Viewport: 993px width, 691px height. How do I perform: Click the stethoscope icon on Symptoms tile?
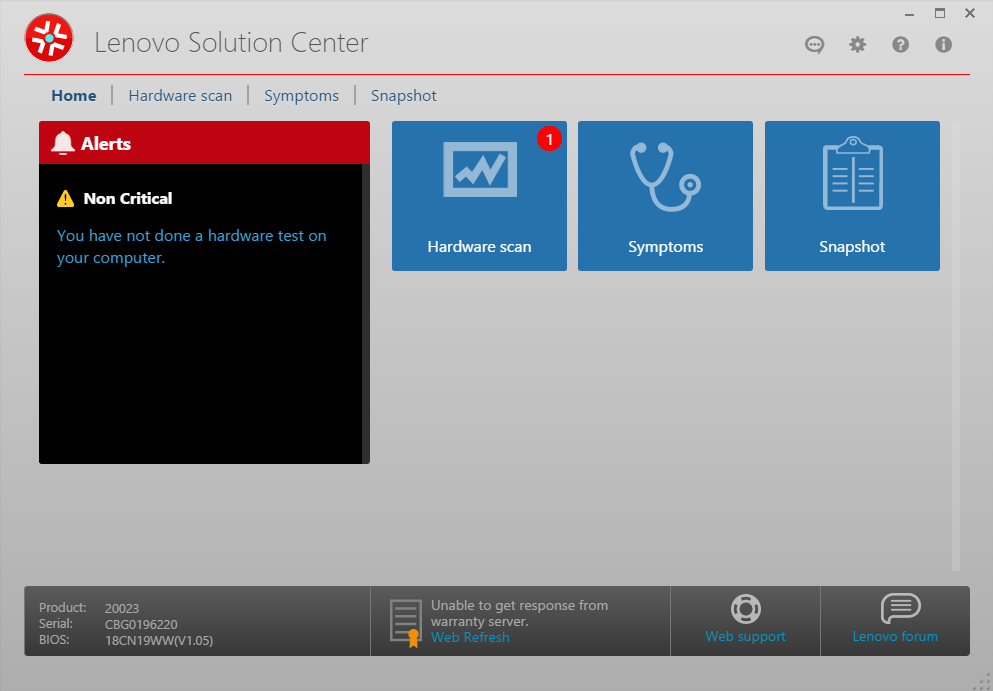coord(666,177)
